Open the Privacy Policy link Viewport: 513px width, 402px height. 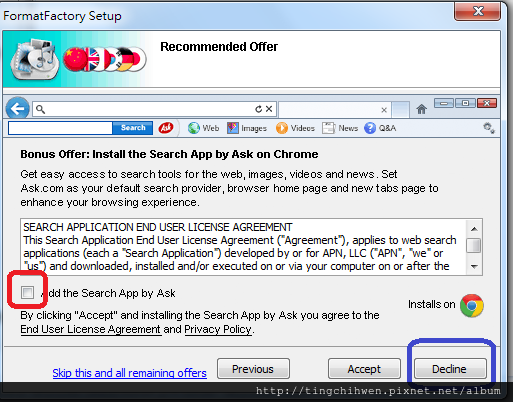tap(218, 329)
